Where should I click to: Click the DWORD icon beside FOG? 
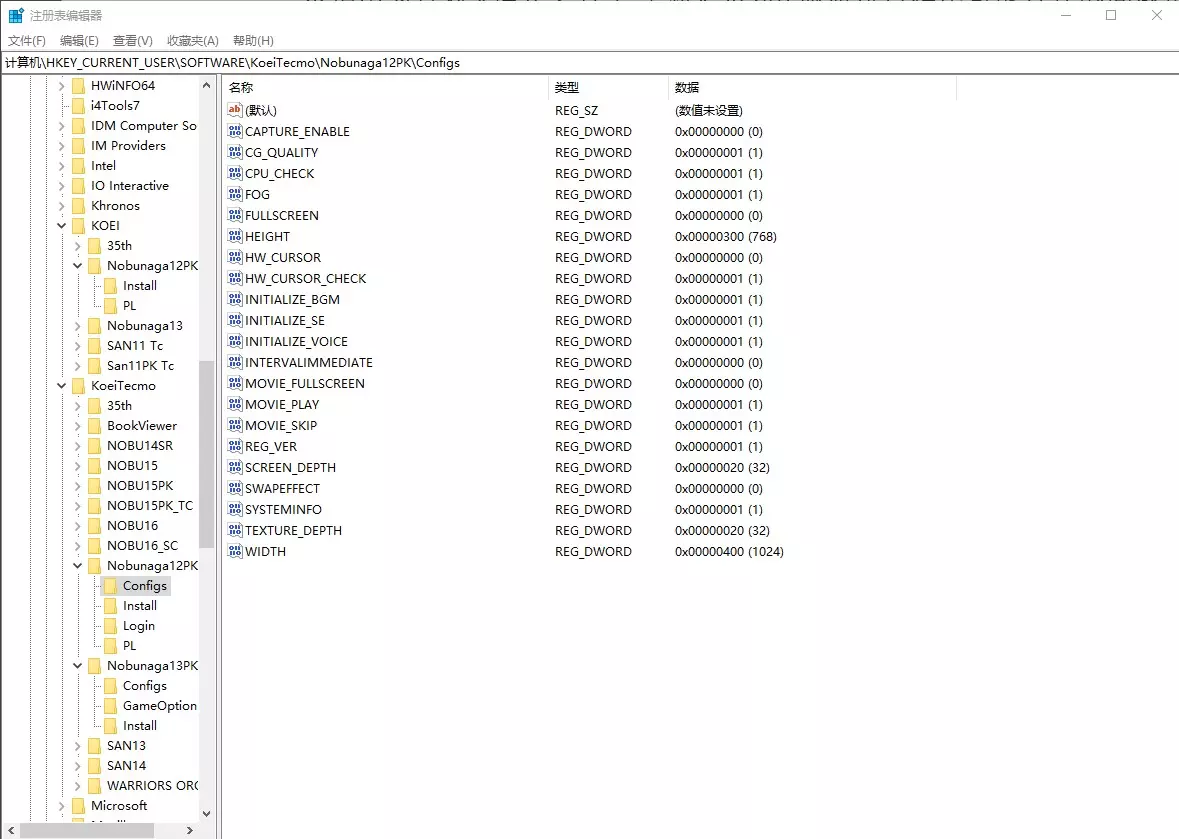coord(235,194)
